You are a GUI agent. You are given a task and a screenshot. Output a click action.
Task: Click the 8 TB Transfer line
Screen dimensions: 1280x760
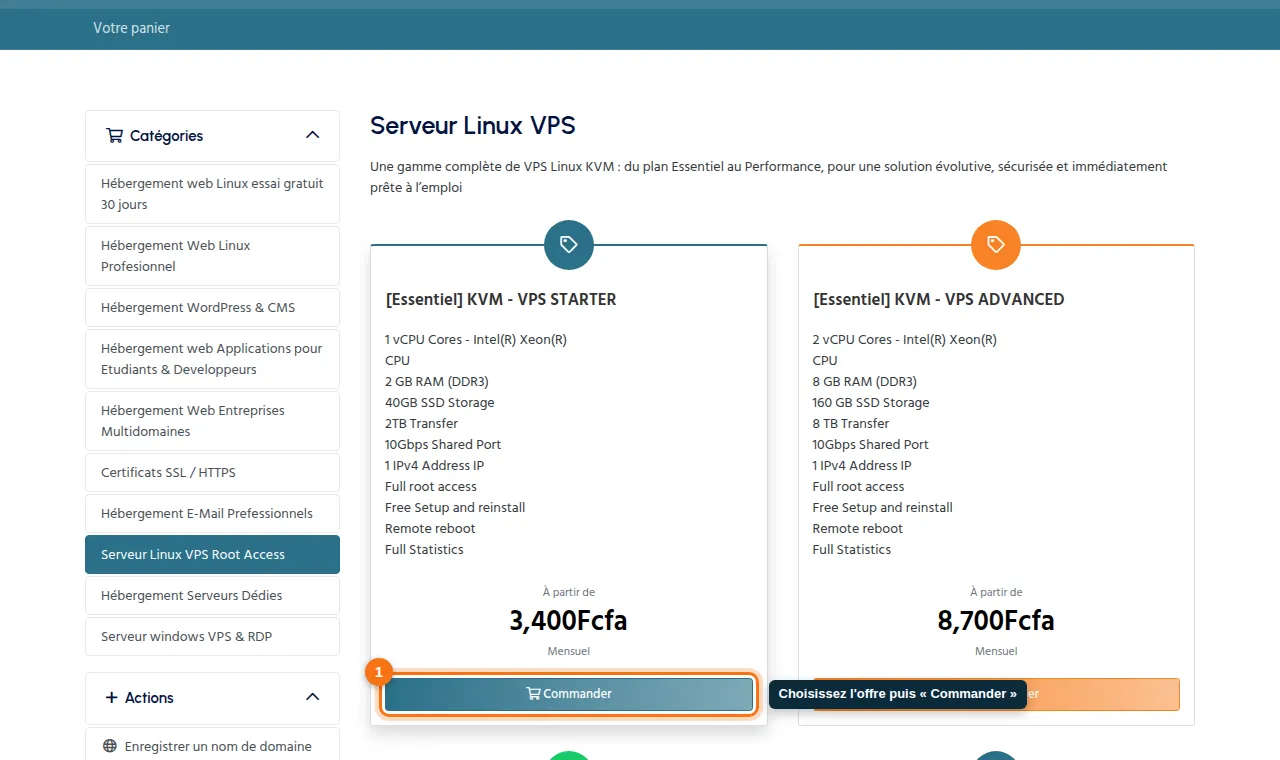coord(851,423)
